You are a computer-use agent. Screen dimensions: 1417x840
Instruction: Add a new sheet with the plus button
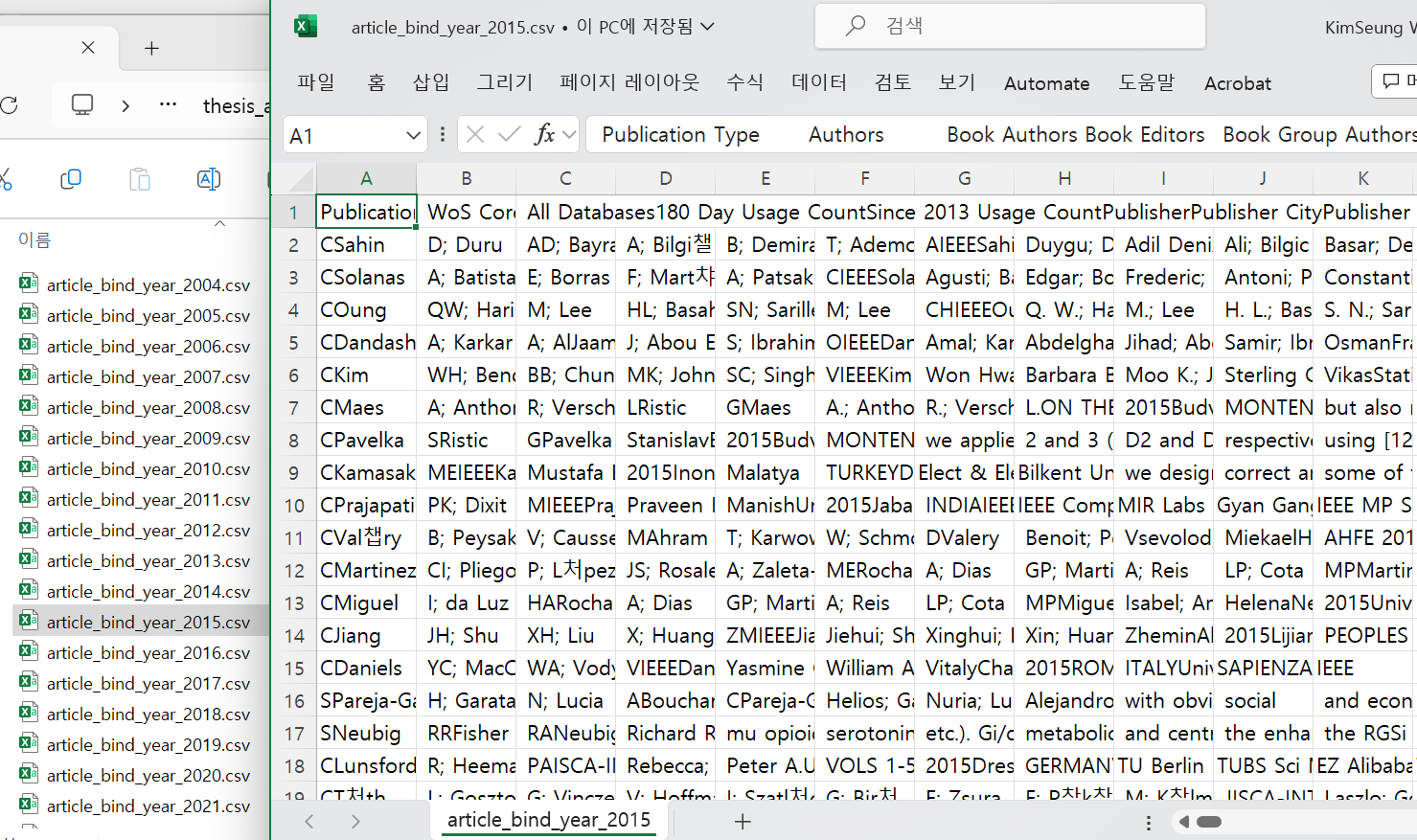[x=743, y=822]
